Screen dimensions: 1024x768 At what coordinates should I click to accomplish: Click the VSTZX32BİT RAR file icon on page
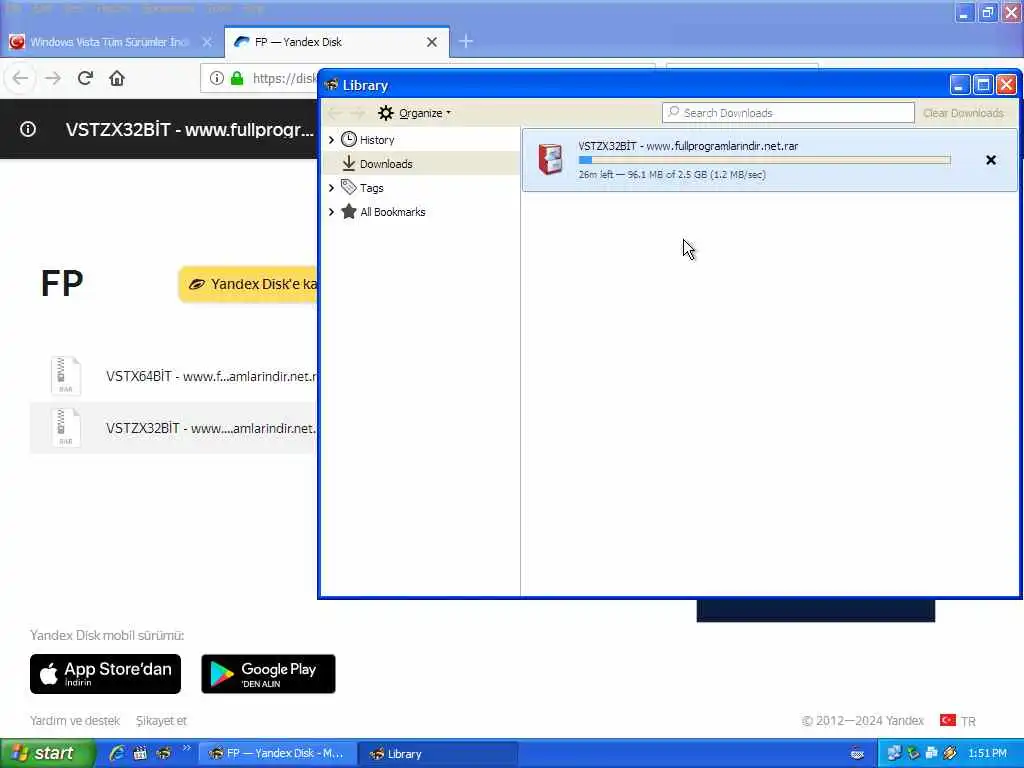(65, 428)
